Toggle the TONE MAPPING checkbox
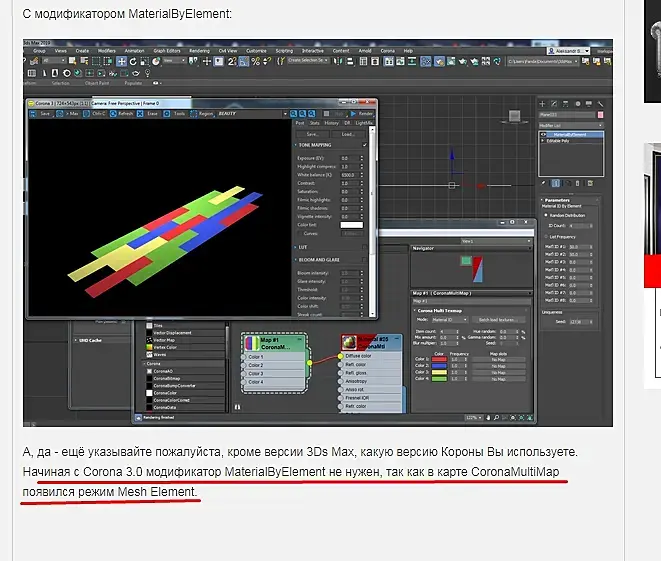Image resolution: width=661 pixels, height=561 pixels. 365,145
